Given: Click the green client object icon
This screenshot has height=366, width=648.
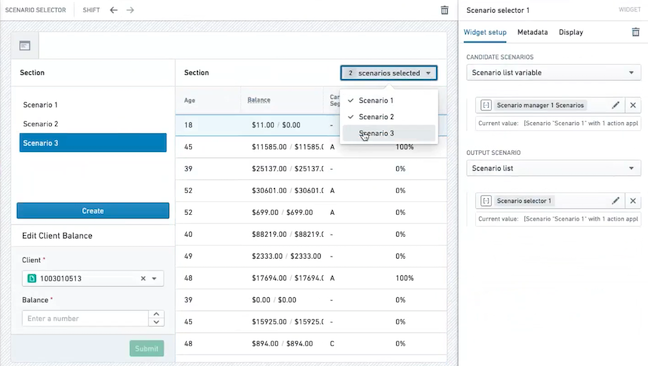Looking at the screenshot, I should (x=32, y=278).
